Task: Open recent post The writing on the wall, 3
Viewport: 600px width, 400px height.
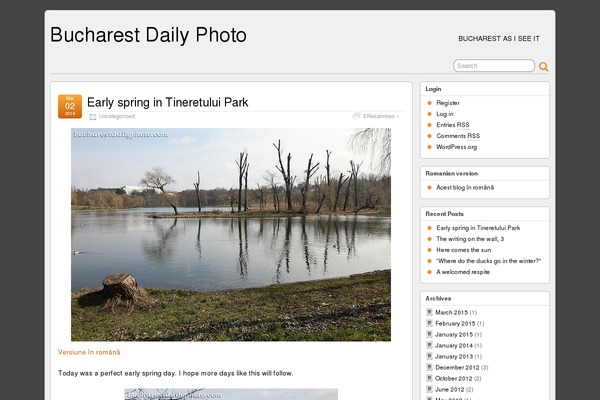Action: (x=470, y=239)
